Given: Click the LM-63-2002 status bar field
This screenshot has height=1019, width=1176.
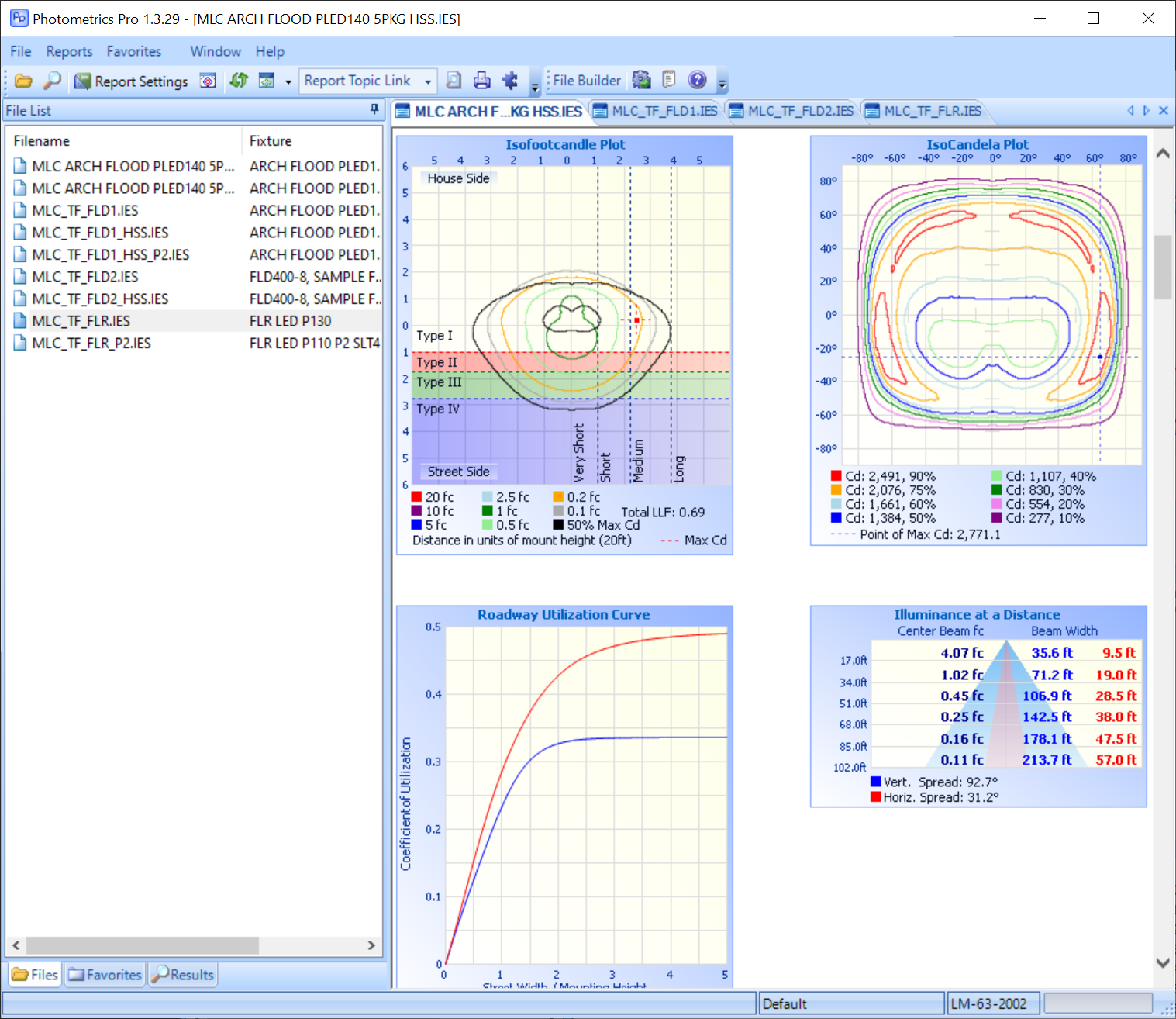Looking at the screenshot, I should coord(993,1003).
